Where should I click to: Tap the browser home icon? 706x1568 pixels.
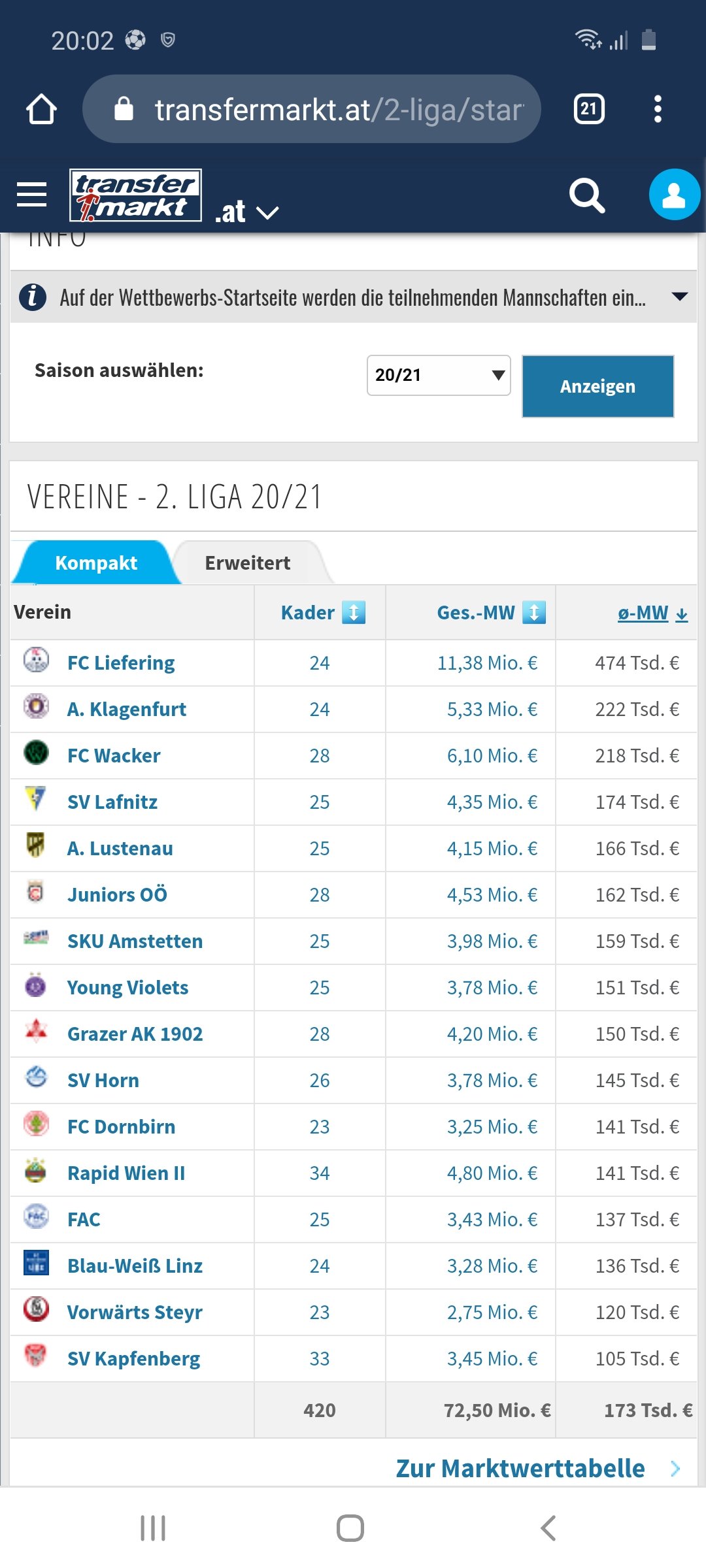click(x=41, y=109)
